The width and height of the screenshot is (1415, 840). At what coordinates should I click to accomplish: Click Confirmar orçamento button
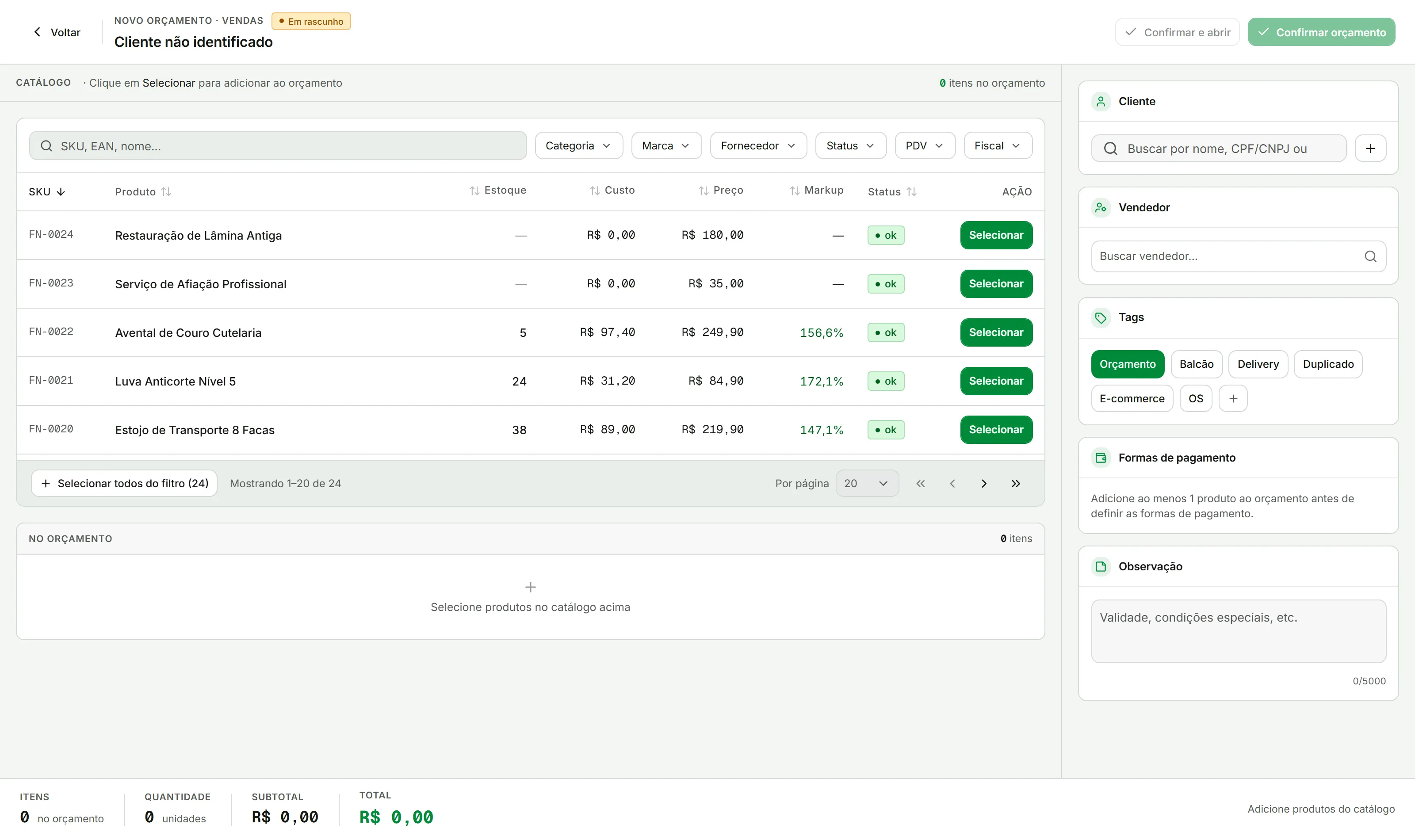(1321, 32)
